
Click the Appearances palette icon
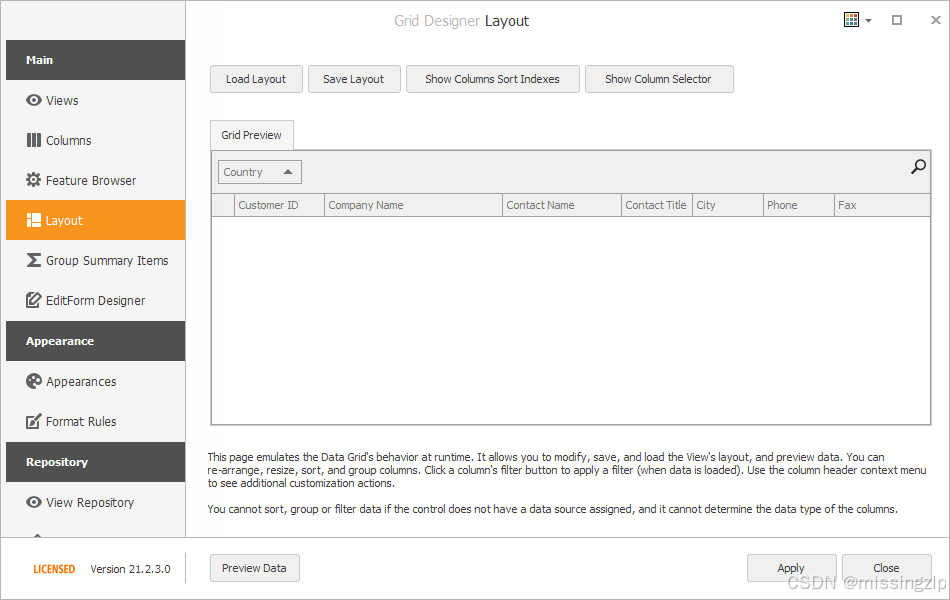[x=34, y=381]
